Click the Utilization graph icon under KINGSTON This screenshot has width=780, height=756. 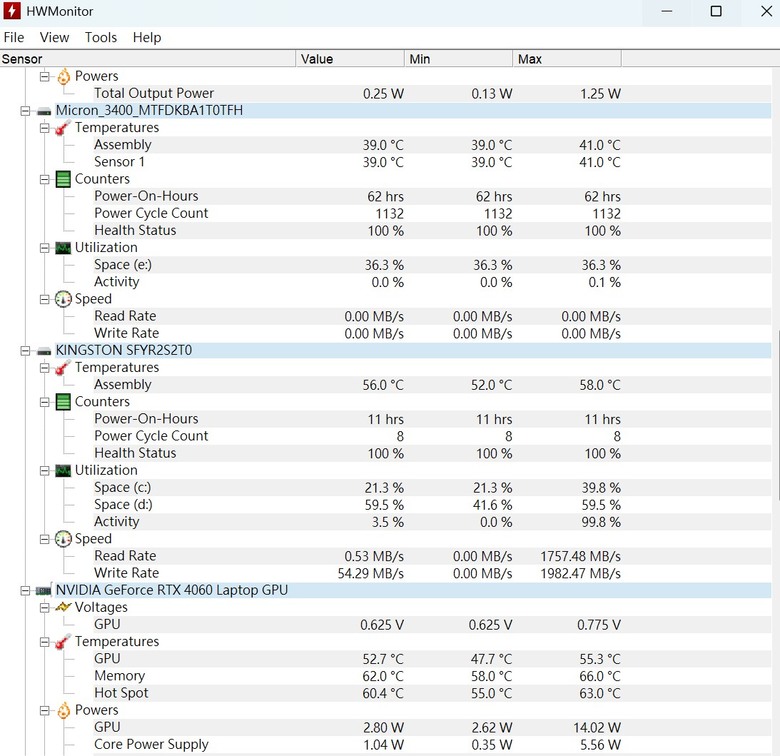[63, 471]
